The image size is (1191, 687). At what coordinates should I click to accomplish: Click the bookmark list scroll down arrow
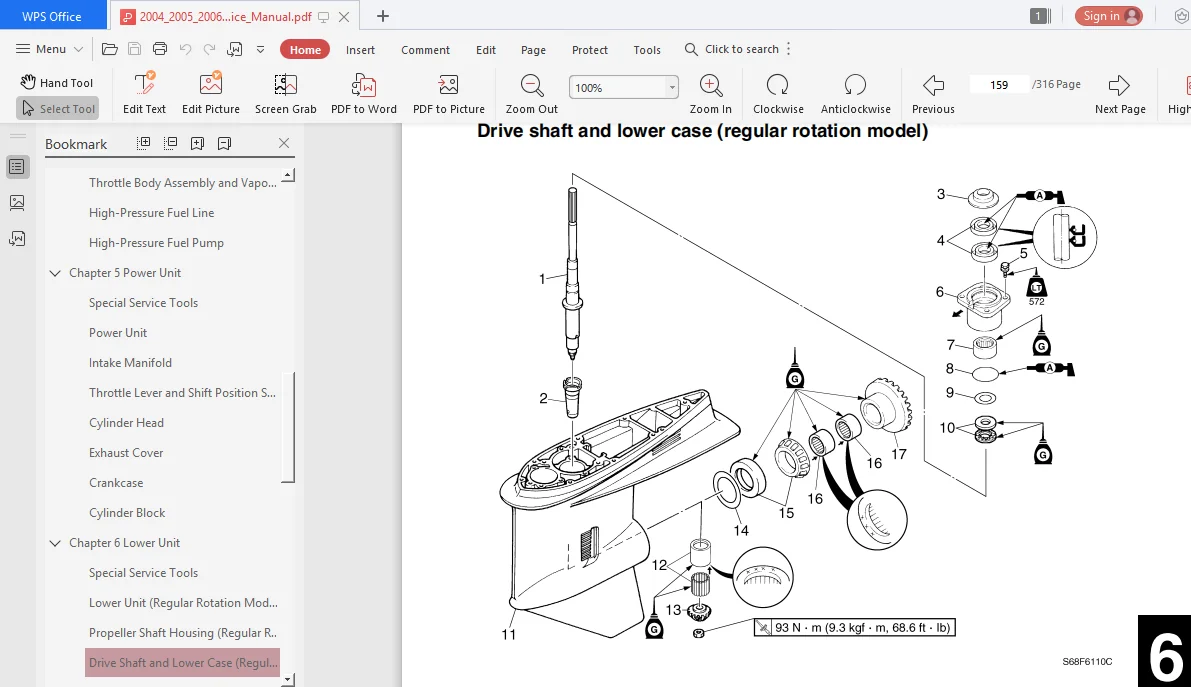(x=288, y=679)
